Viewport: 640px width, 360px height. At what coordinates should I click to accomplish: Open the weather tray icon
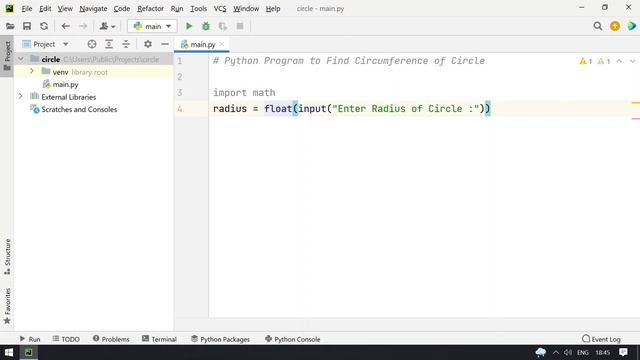pos(541,352)
